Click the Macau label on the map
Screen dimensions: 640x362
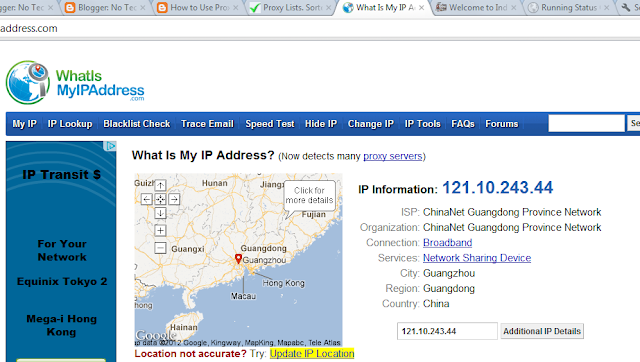point(243,296)
